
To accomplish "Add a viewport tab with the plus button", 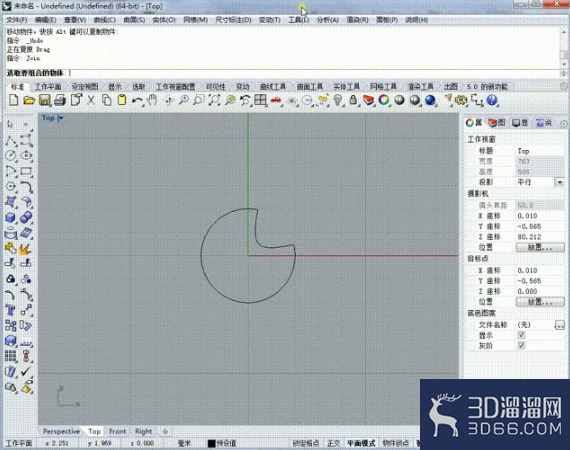I will (165, 431).
